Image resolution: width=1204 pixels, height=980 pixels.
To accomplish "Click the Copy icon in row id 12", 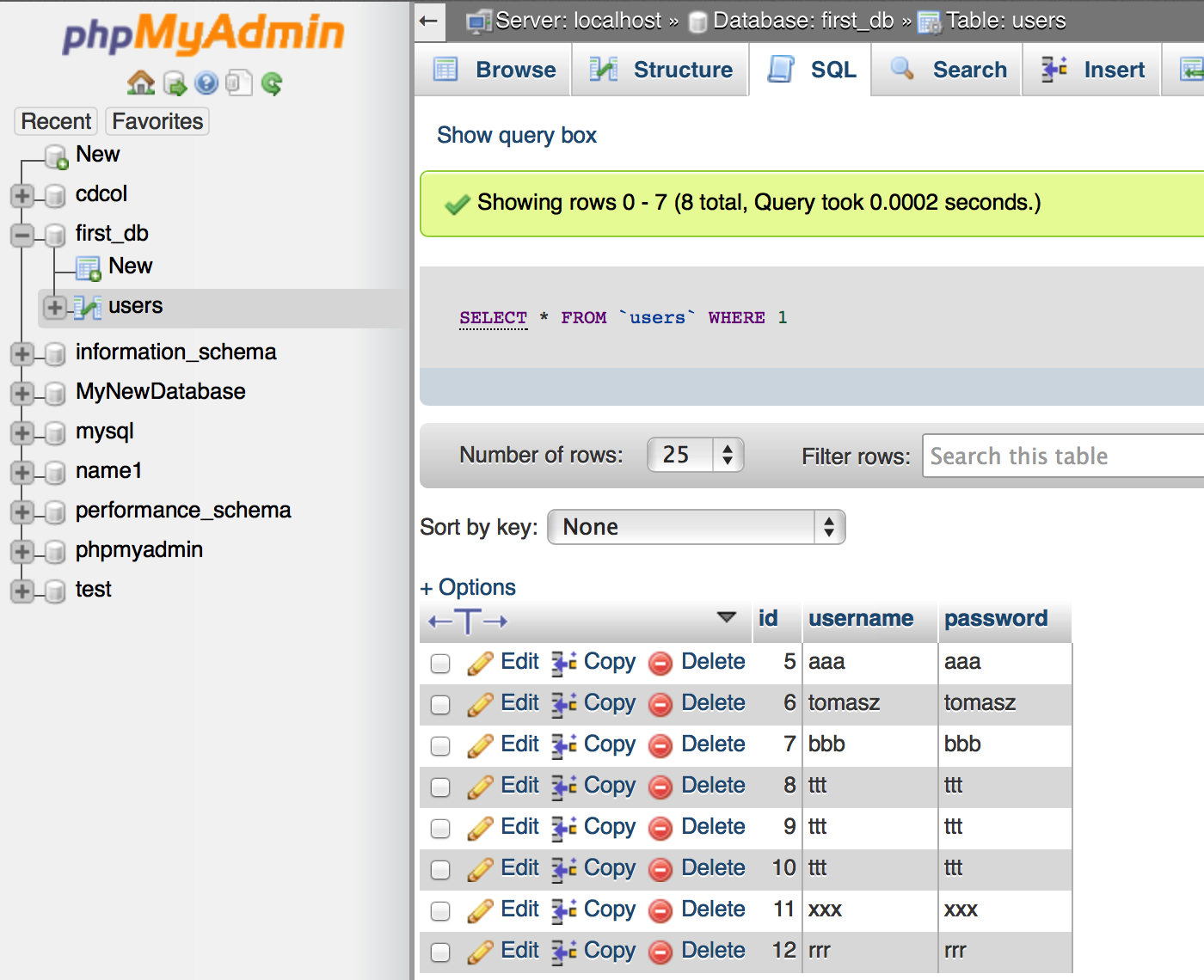I will point(564,952).
